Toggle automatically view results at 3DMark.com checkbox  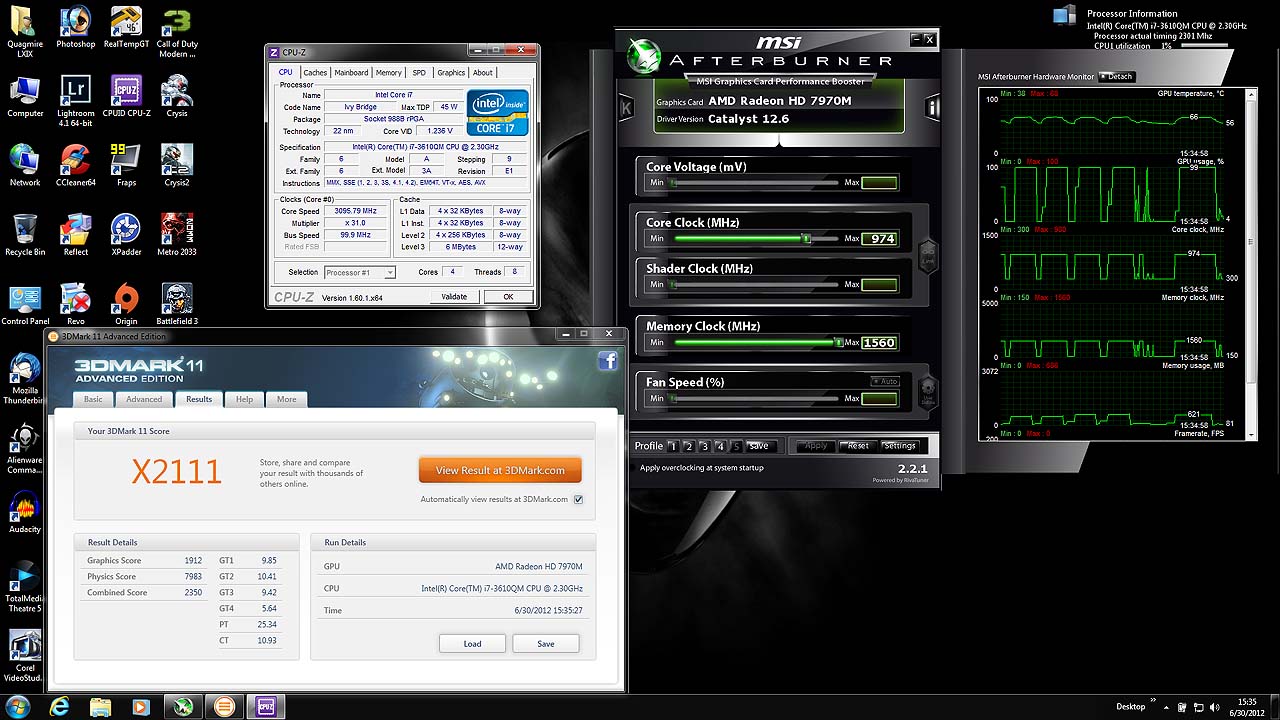pyautogui.click(x=578, y=499)
